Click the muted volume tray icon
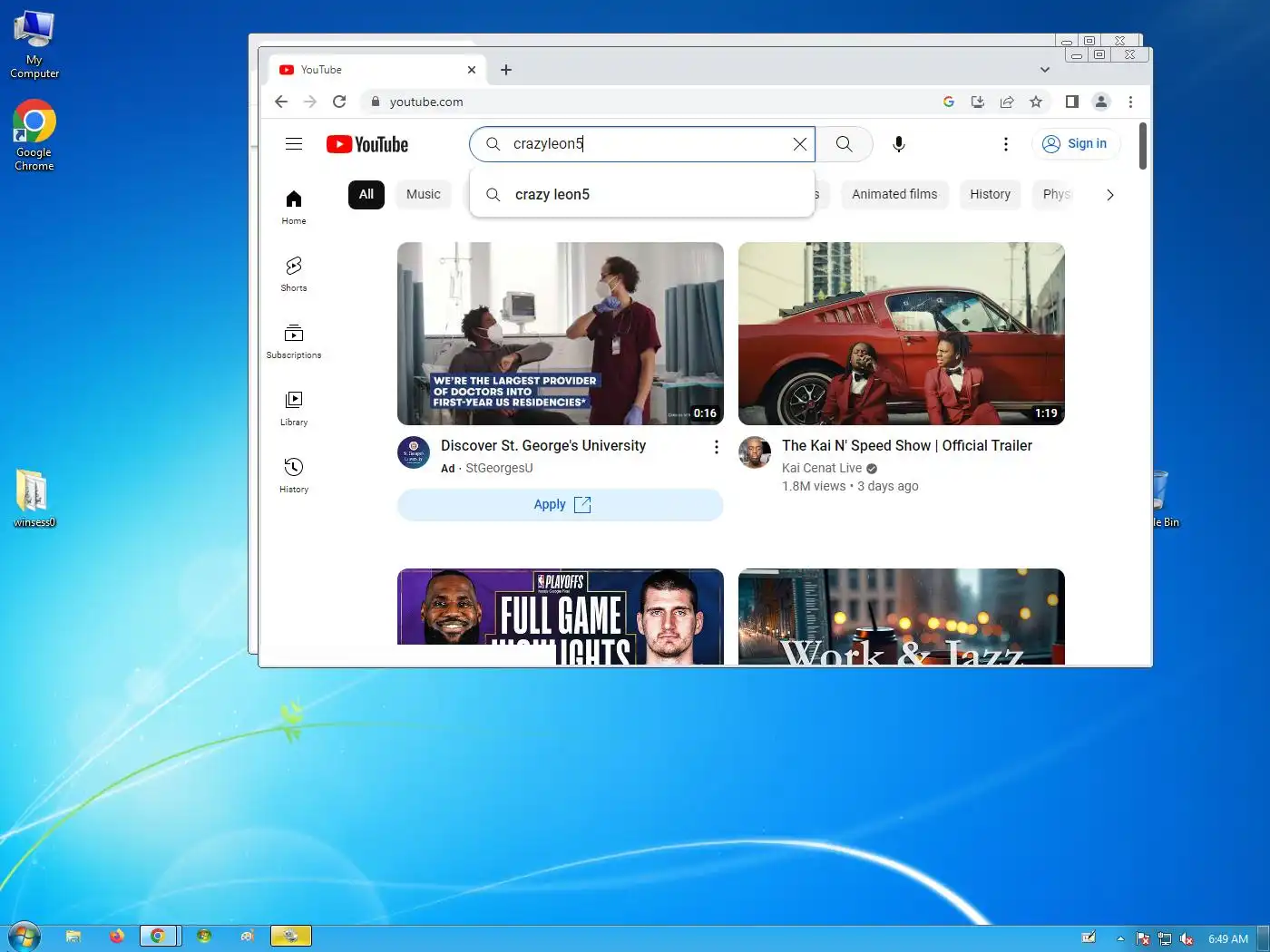 tap(1187, 938)
